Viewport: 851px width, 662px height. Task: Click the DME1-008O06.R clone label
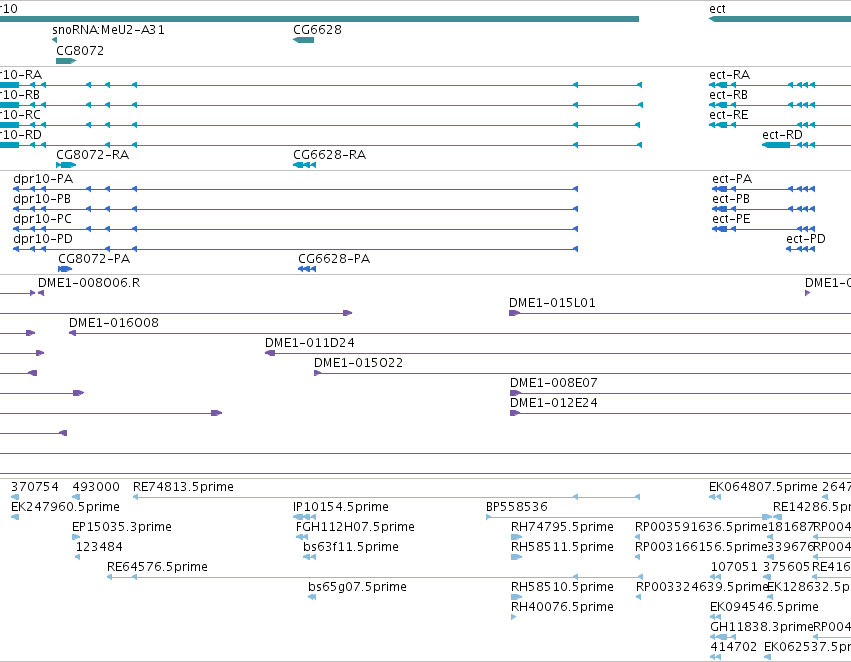click(89, 283)
